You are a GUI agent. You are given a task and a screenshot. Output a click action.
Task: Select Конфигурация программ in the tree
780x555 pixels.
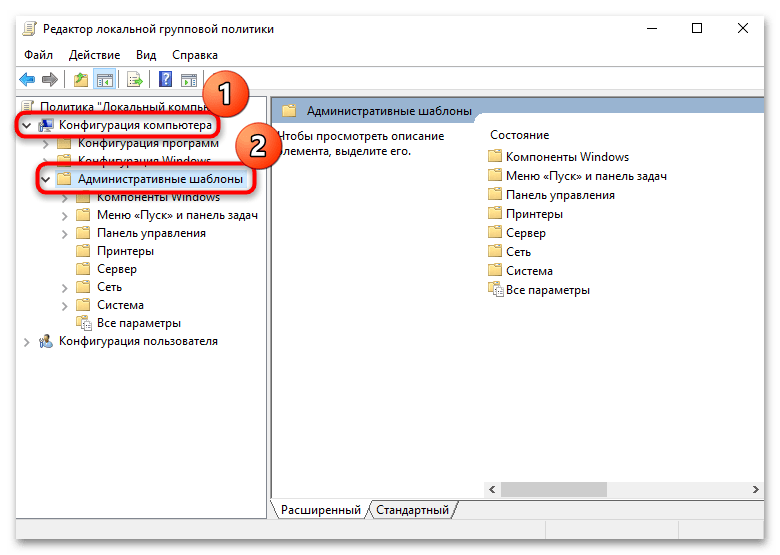tap(148, 143)
